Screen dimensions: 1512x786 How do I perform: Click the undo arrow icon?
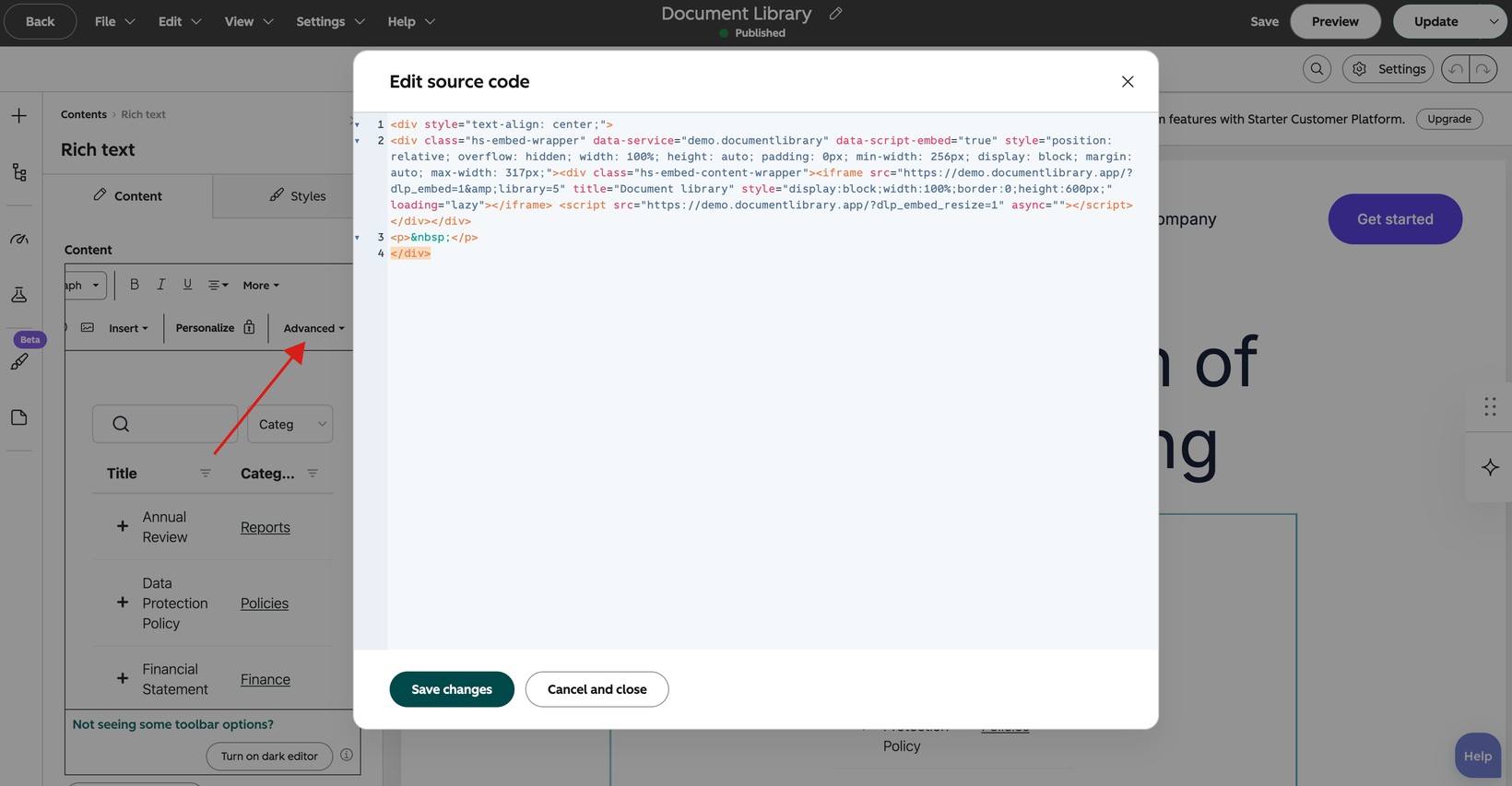click(x=1456, y=69)
